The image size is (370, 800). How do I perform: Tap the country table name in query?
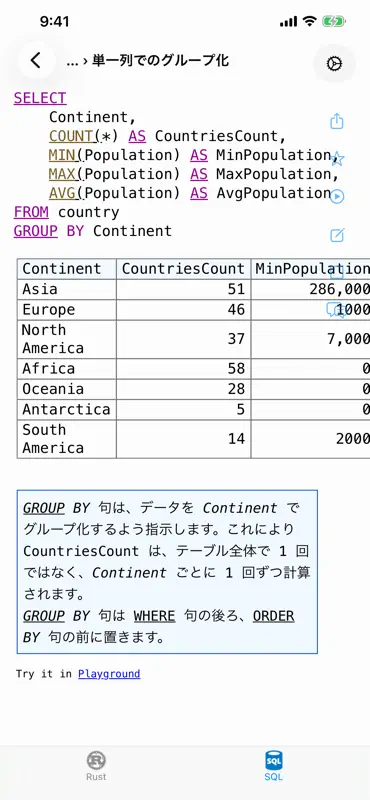click(x=88, y=212)
